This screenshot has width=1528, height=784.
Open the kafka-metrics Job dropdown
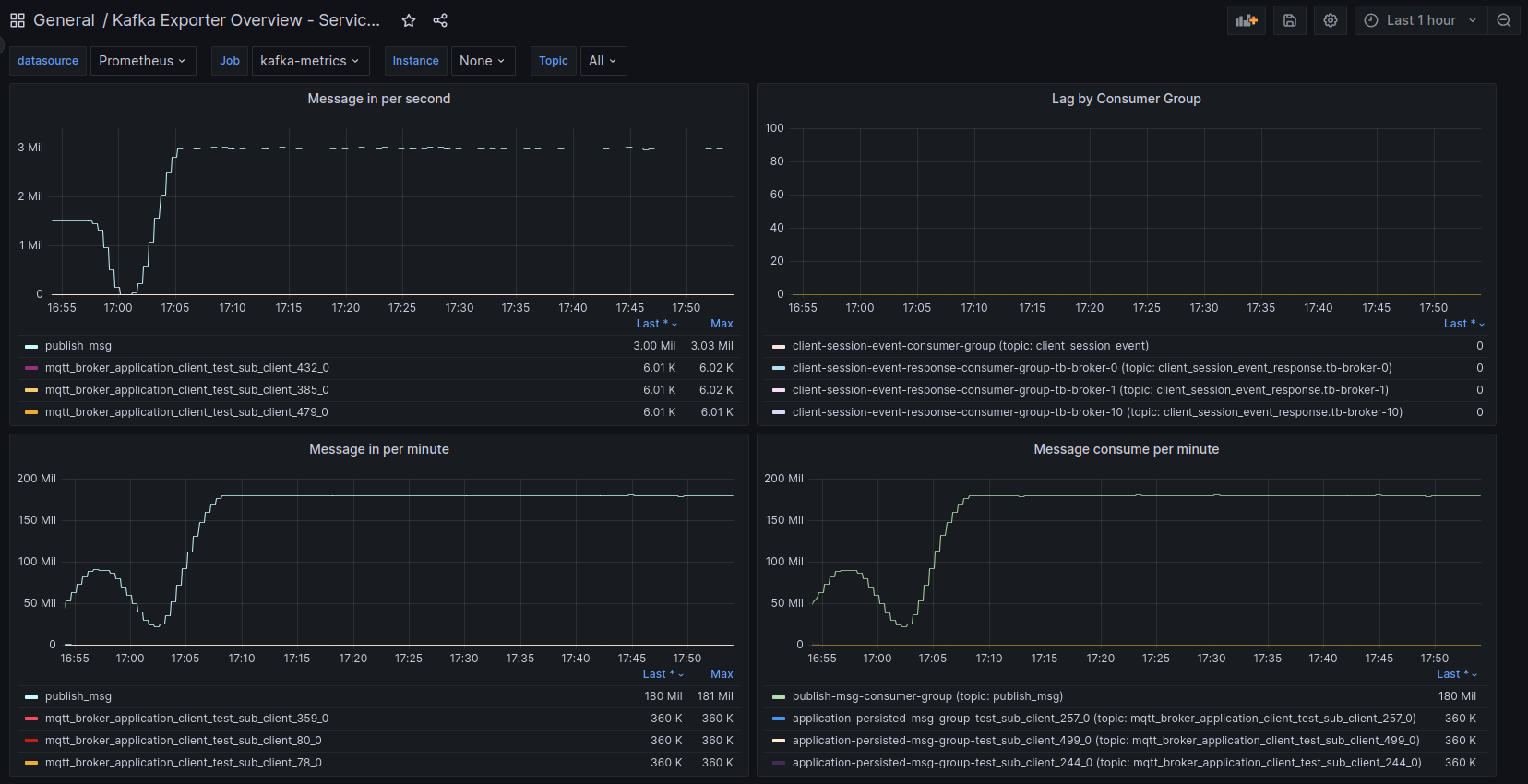310,61
